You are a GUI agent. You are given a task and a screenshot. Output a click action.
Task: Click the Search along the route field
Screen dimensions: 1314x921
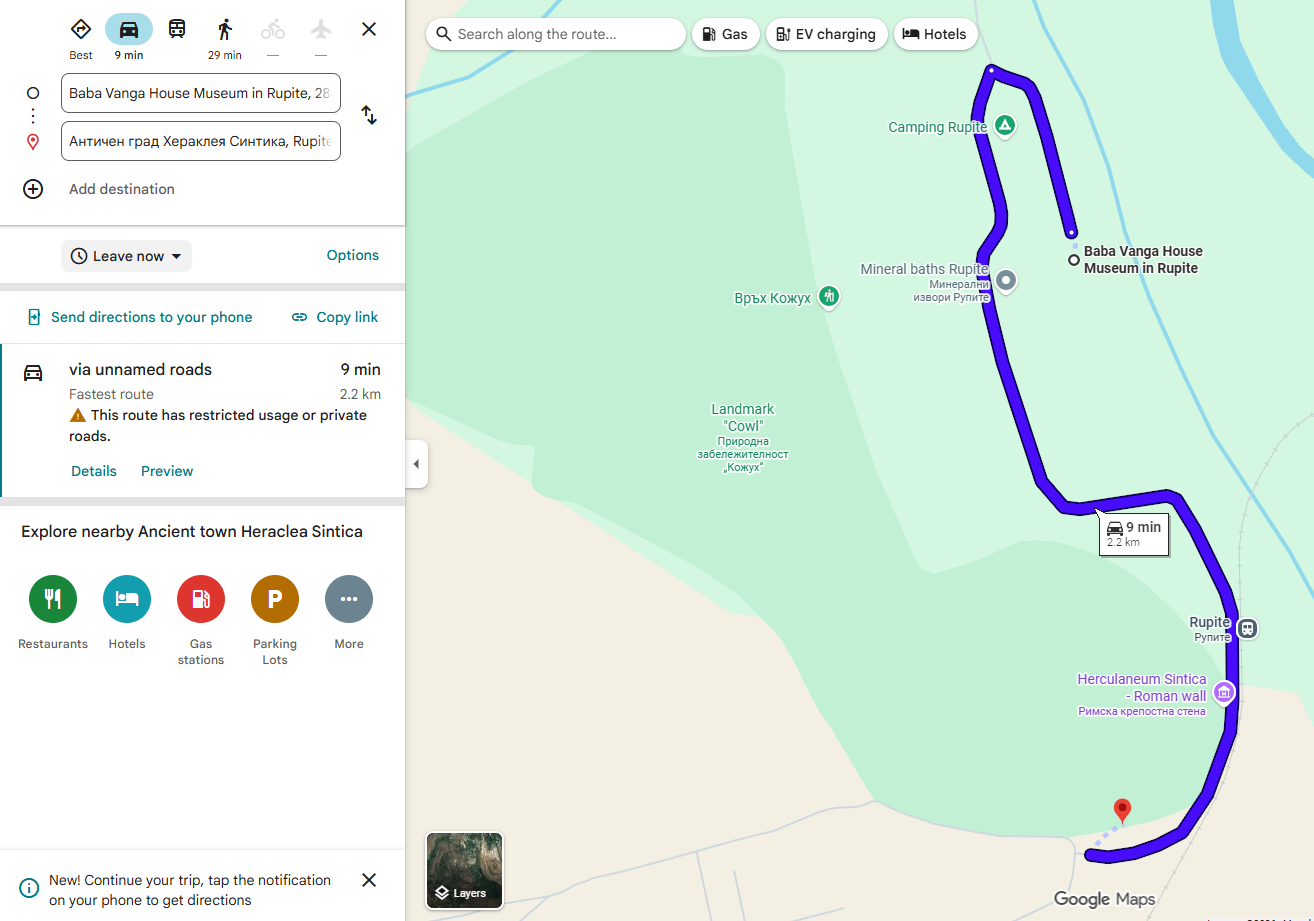click(556, 34)
